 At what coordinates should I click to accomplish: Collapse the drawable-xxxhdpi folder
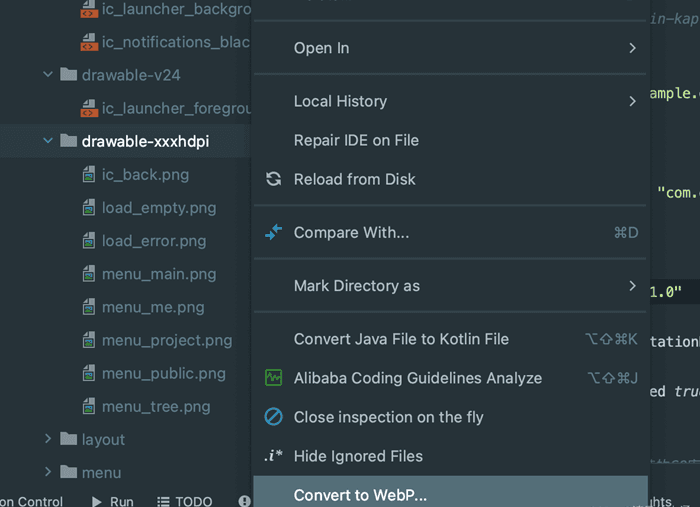click(x=48, y=141)
